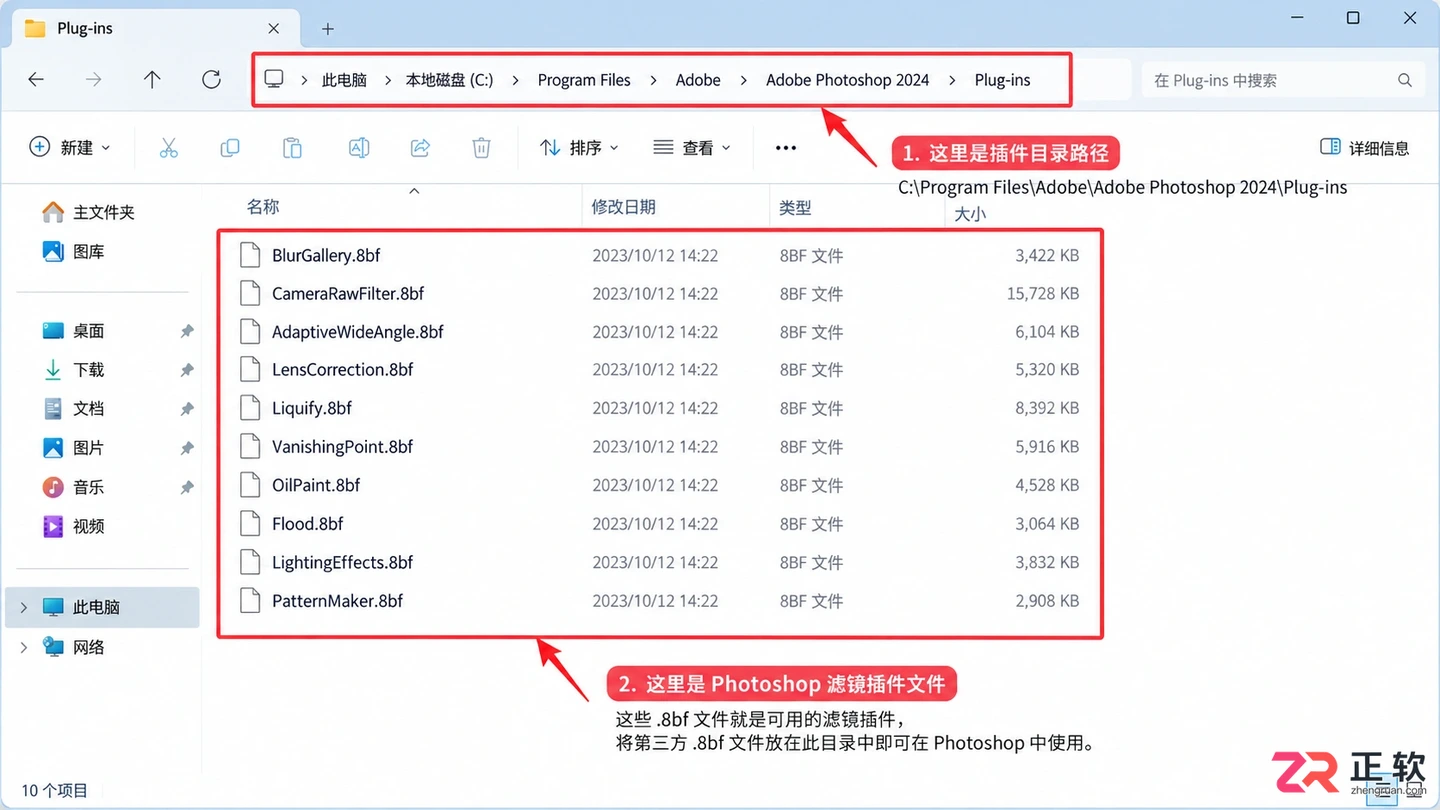
Task: Click the Rename icon in toolbar
Action: coord(358,148)
